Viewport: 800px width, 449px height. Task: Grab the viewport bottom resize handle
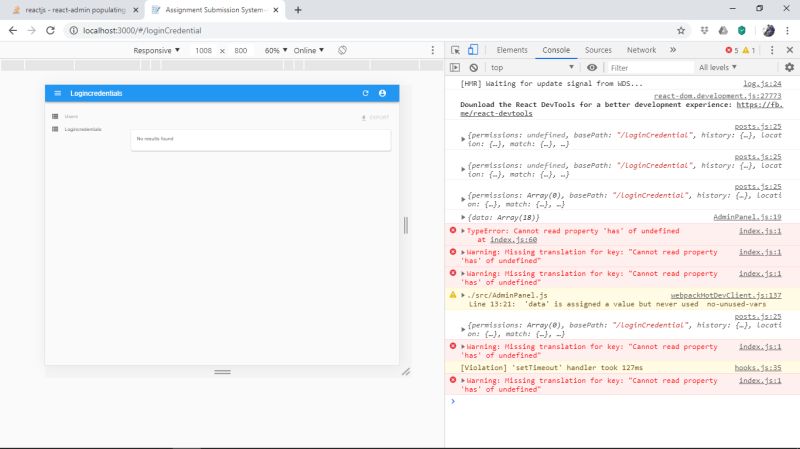pyautogui.click(x=222, y=372)
